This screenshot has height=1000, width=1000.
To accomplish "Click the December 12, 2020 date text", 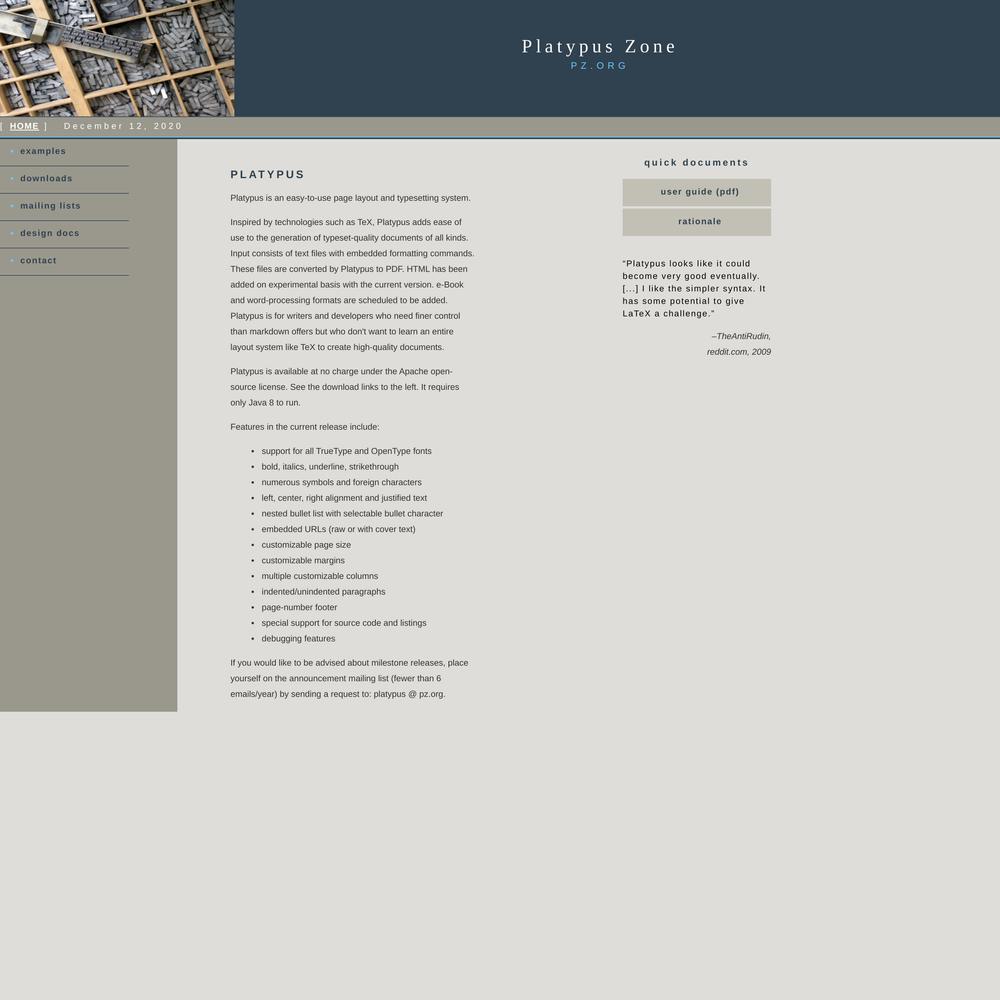I will pyautogui.click(x=123, y=126).
